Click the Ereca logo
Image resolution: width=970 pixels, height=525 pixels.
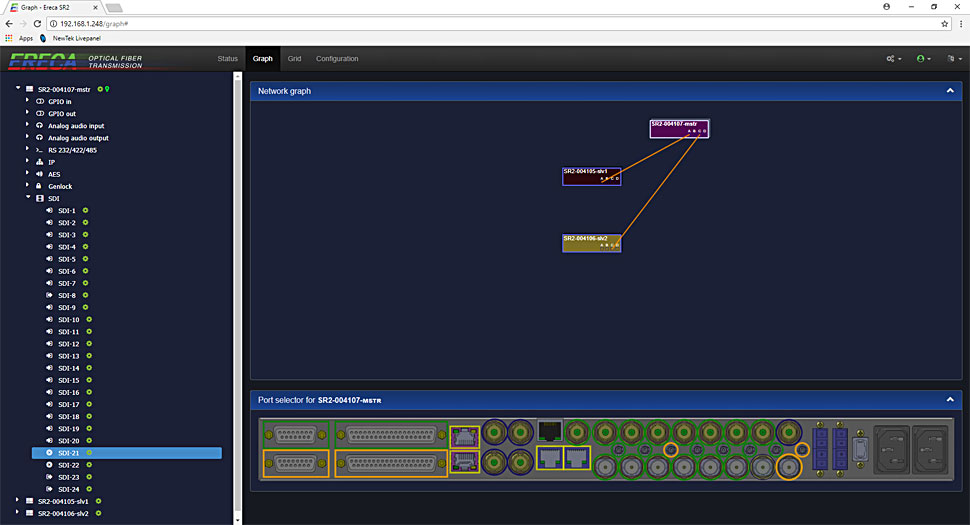tap(45, 60)
